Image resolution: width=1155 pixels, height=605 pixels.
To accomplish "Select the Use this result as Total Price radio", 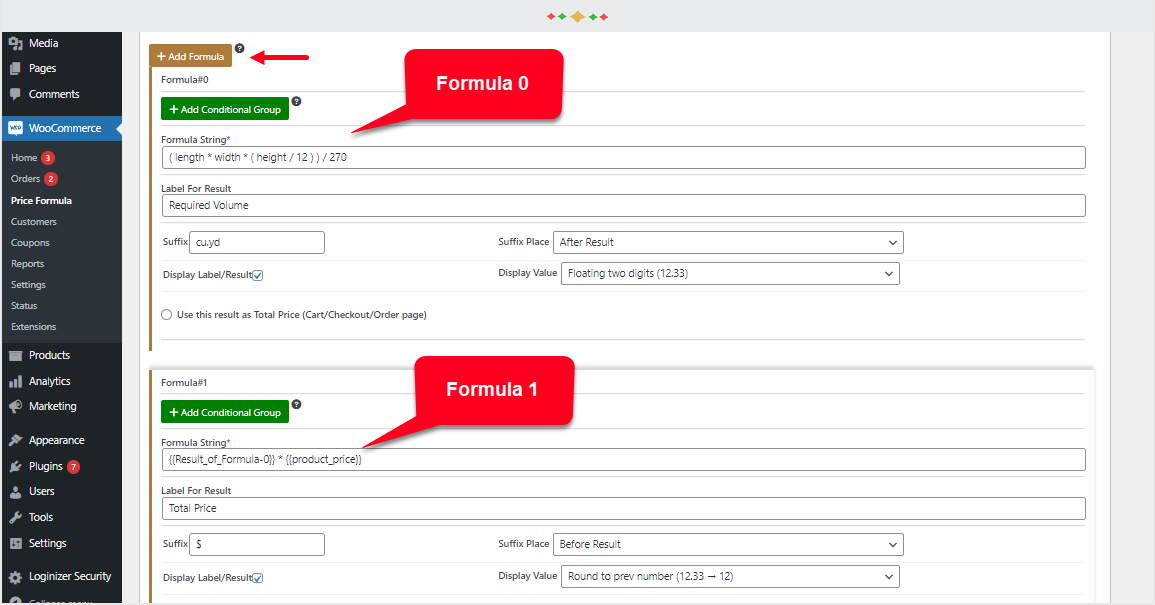I will pos(166,315).
